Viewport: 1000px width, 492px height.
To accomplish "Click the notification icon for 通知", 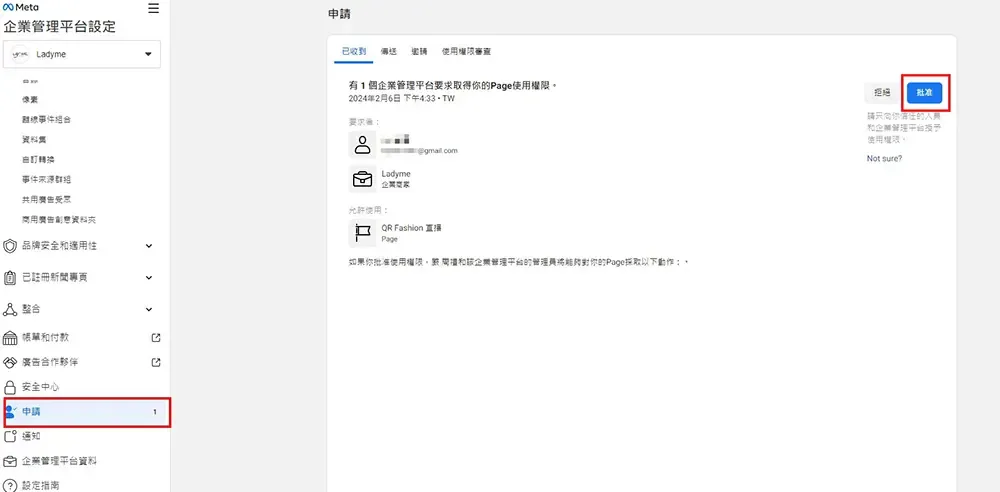I will (x=10, y=436).
